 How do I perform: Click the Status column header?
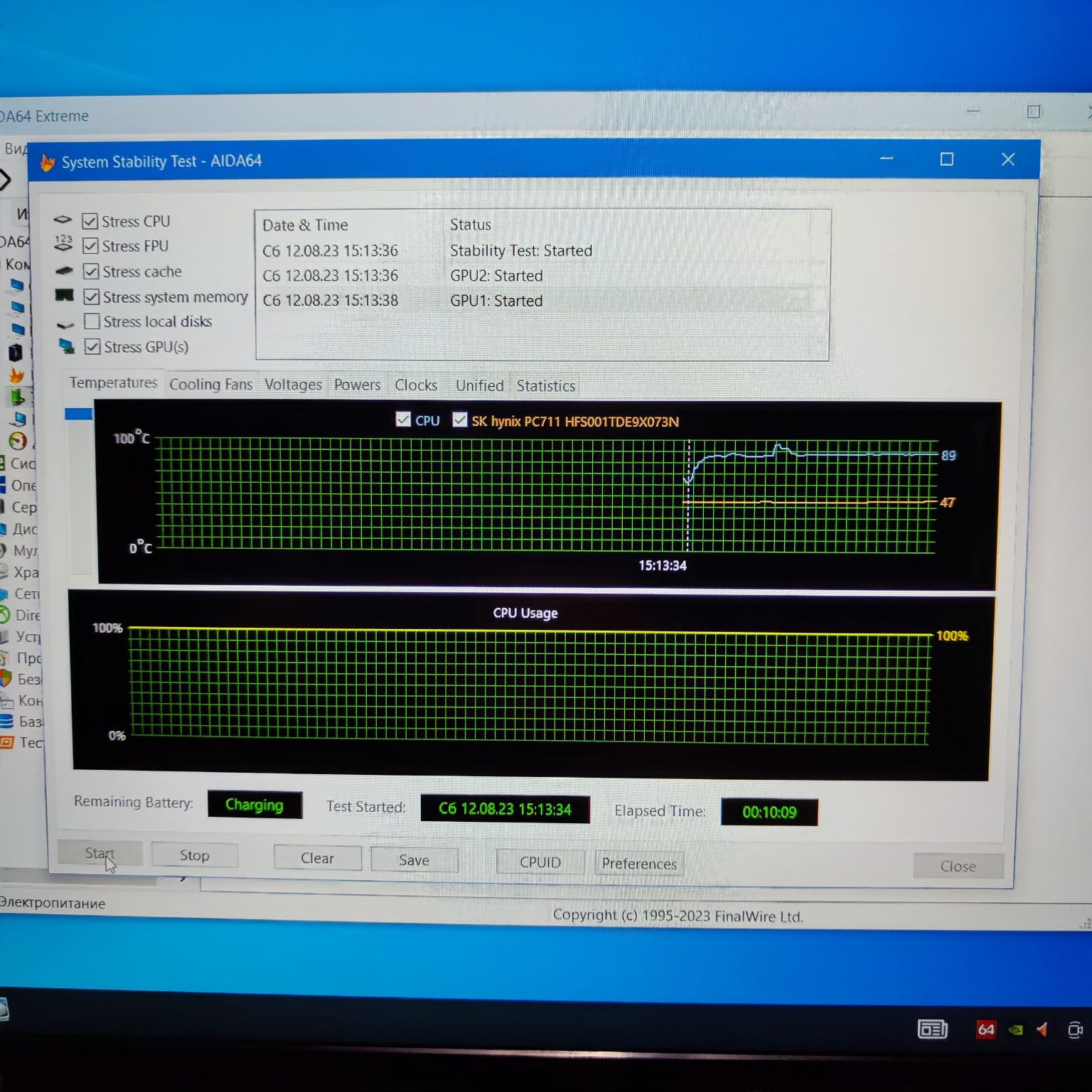point(470,225)
